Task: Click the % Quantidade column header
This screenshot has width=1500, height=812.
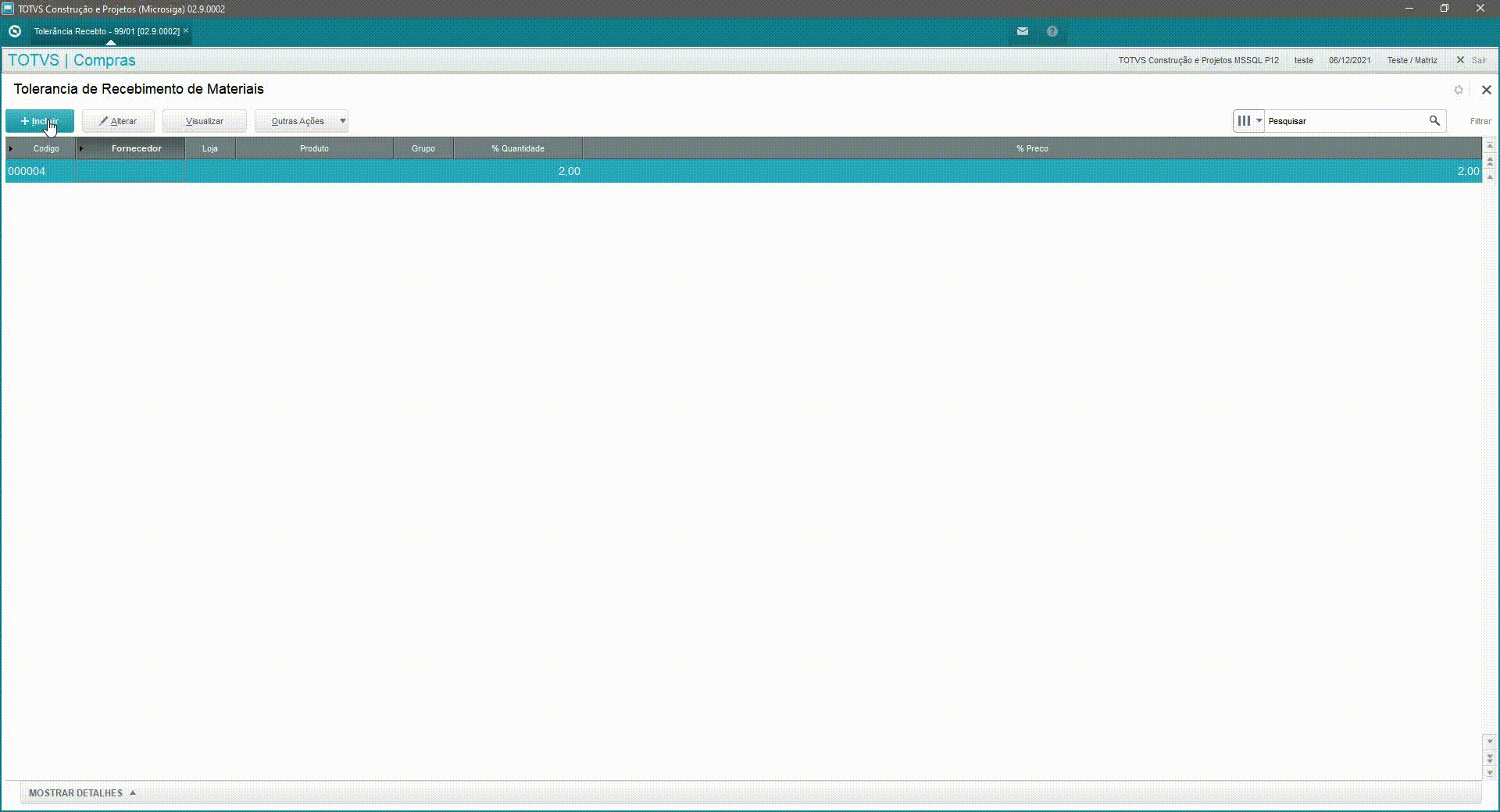Action: [x=518, y=148]
